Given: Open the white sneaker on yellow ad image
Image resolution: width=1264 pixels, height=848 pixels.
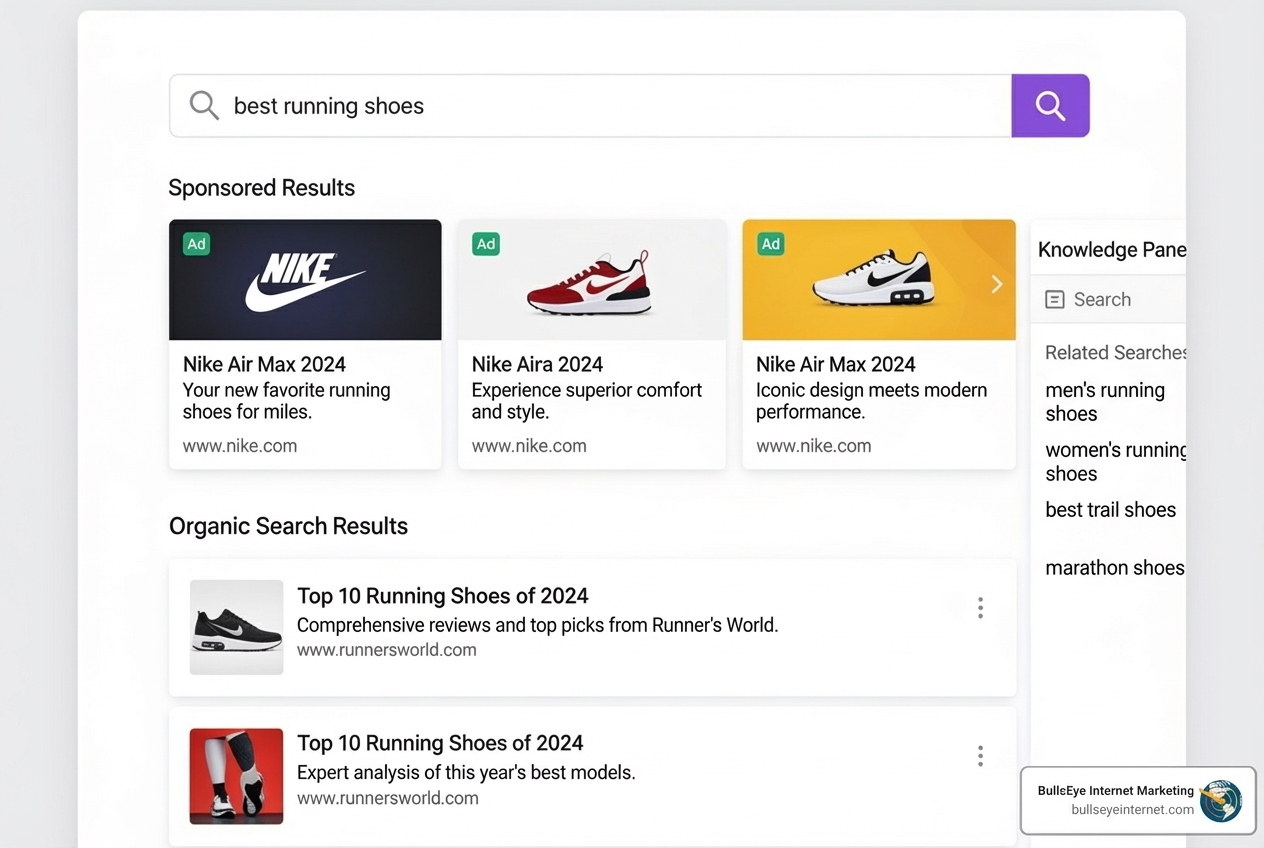Looking at the screenshot, I should click(879, 280).
